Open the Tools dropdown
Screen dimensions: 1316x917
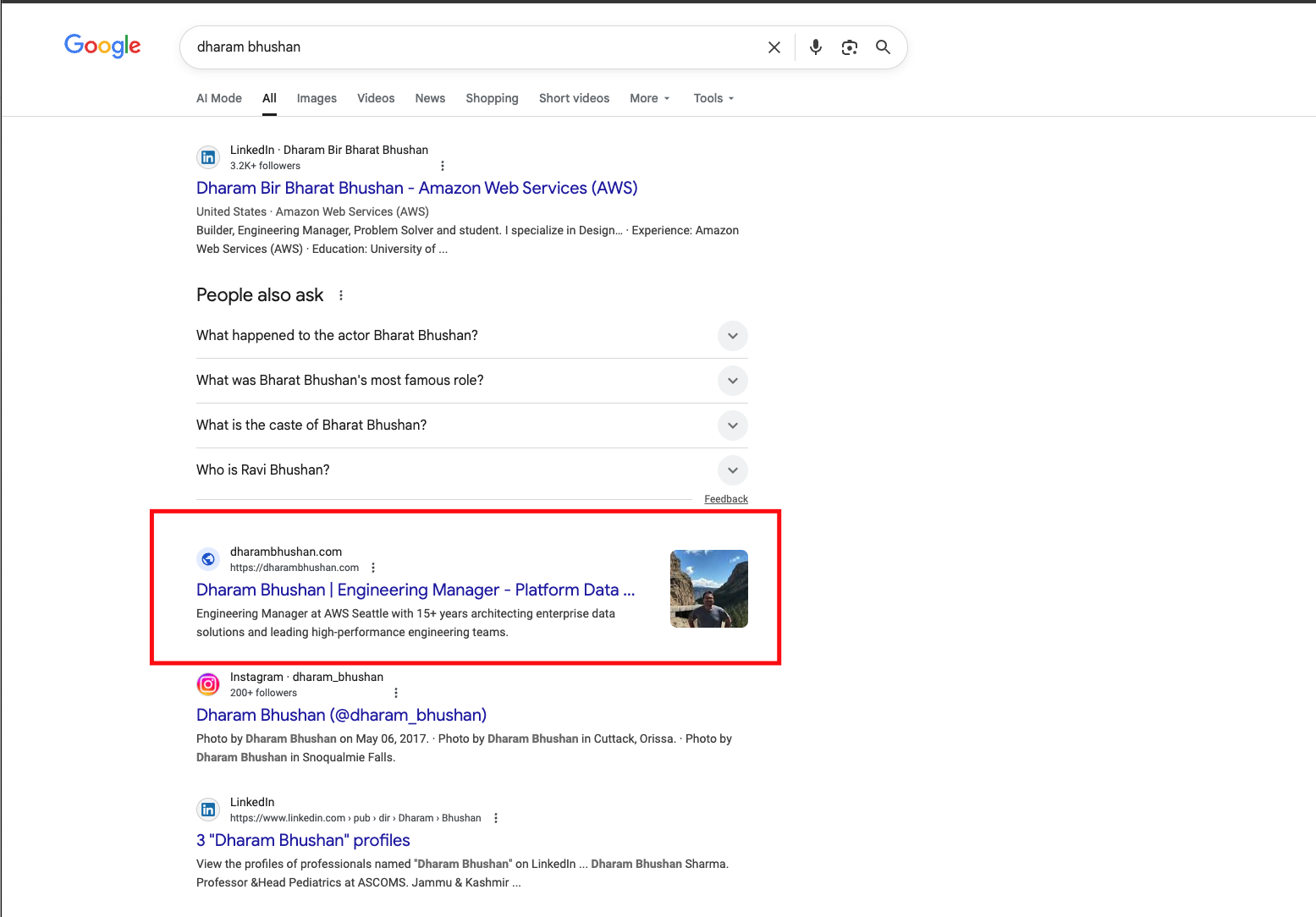[713, 98]
